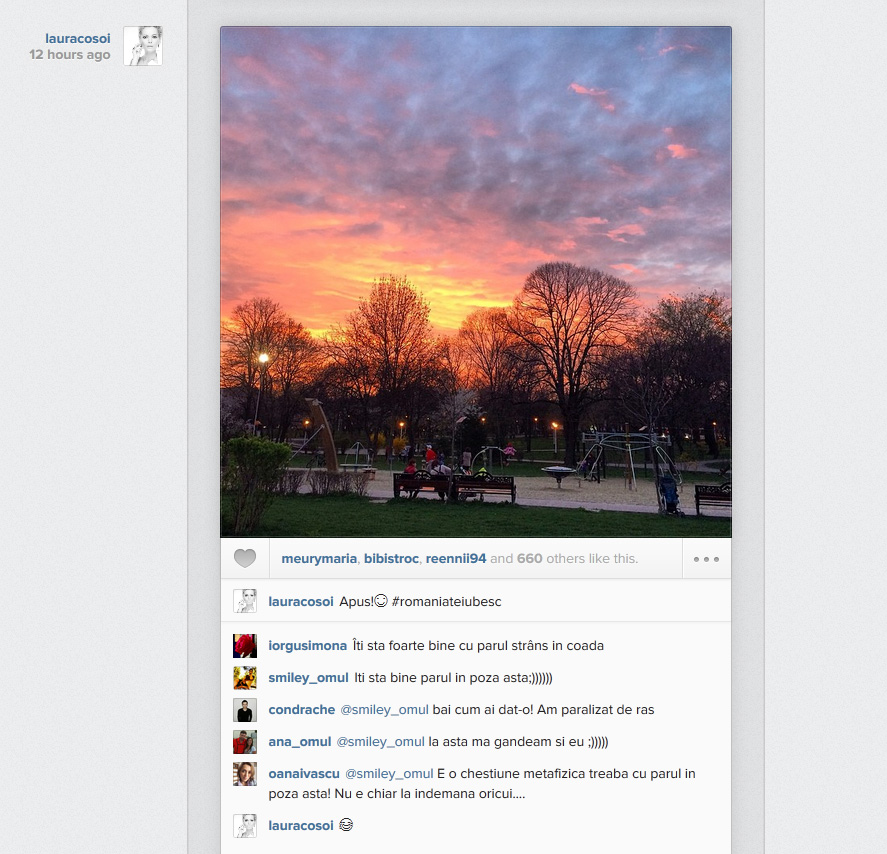
Task: Open the 12 hours ago timestamp
Action: tap(70, 55)
